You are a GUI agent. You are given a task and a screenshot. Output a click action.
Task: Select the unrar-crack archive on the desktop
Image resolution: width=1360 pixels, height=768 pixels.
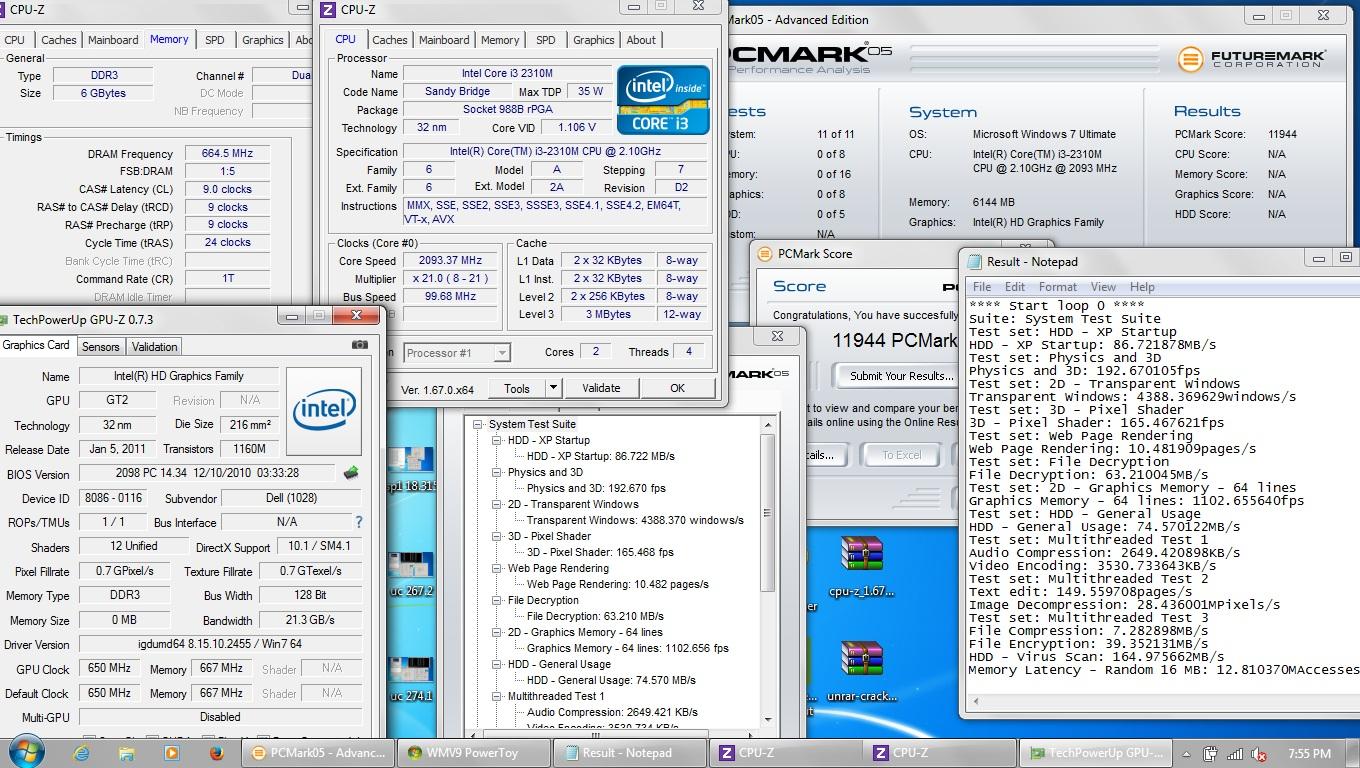861,672
